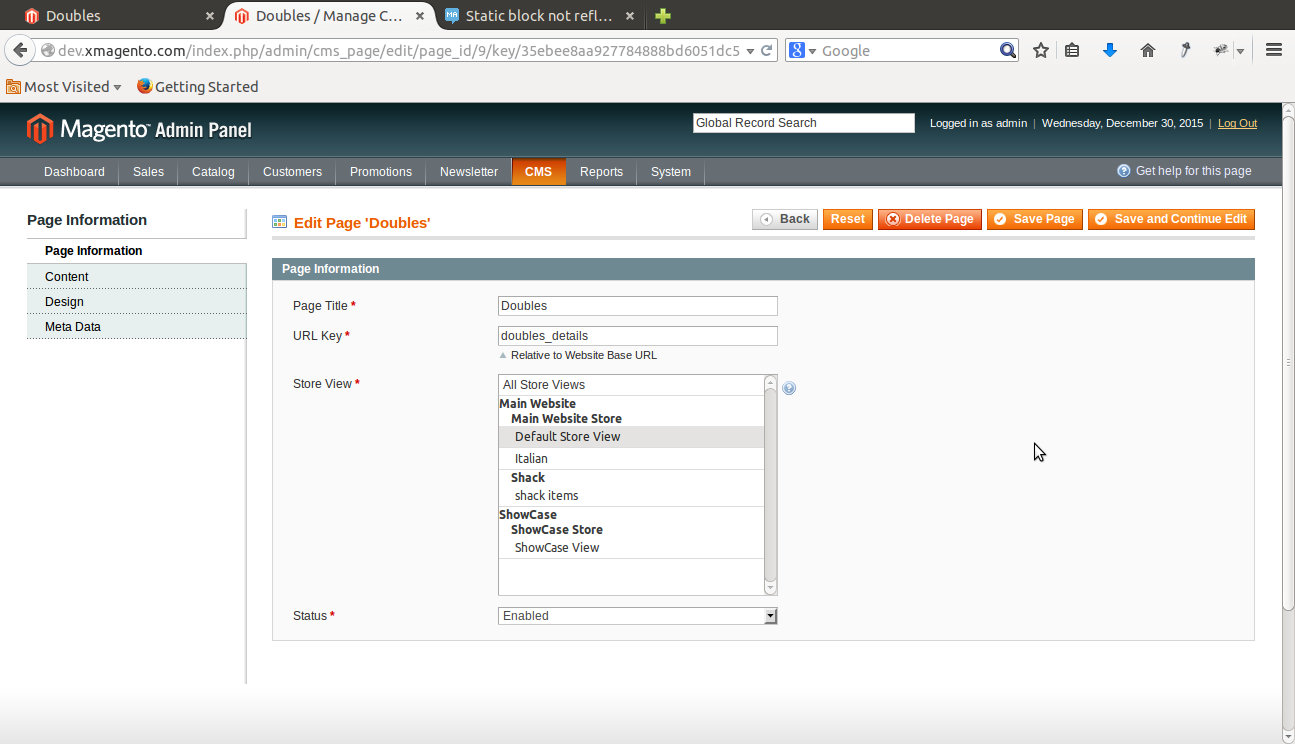The width and height of the screenshot is (1295, 744).
Task: Open Customers menu
Action: (292, 172)
